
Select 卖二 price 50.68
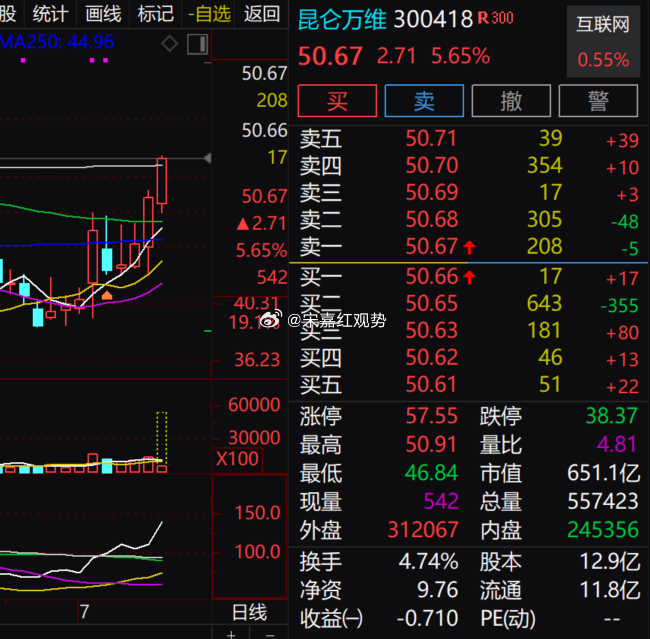pyautogui.click(x=431, y=219)
